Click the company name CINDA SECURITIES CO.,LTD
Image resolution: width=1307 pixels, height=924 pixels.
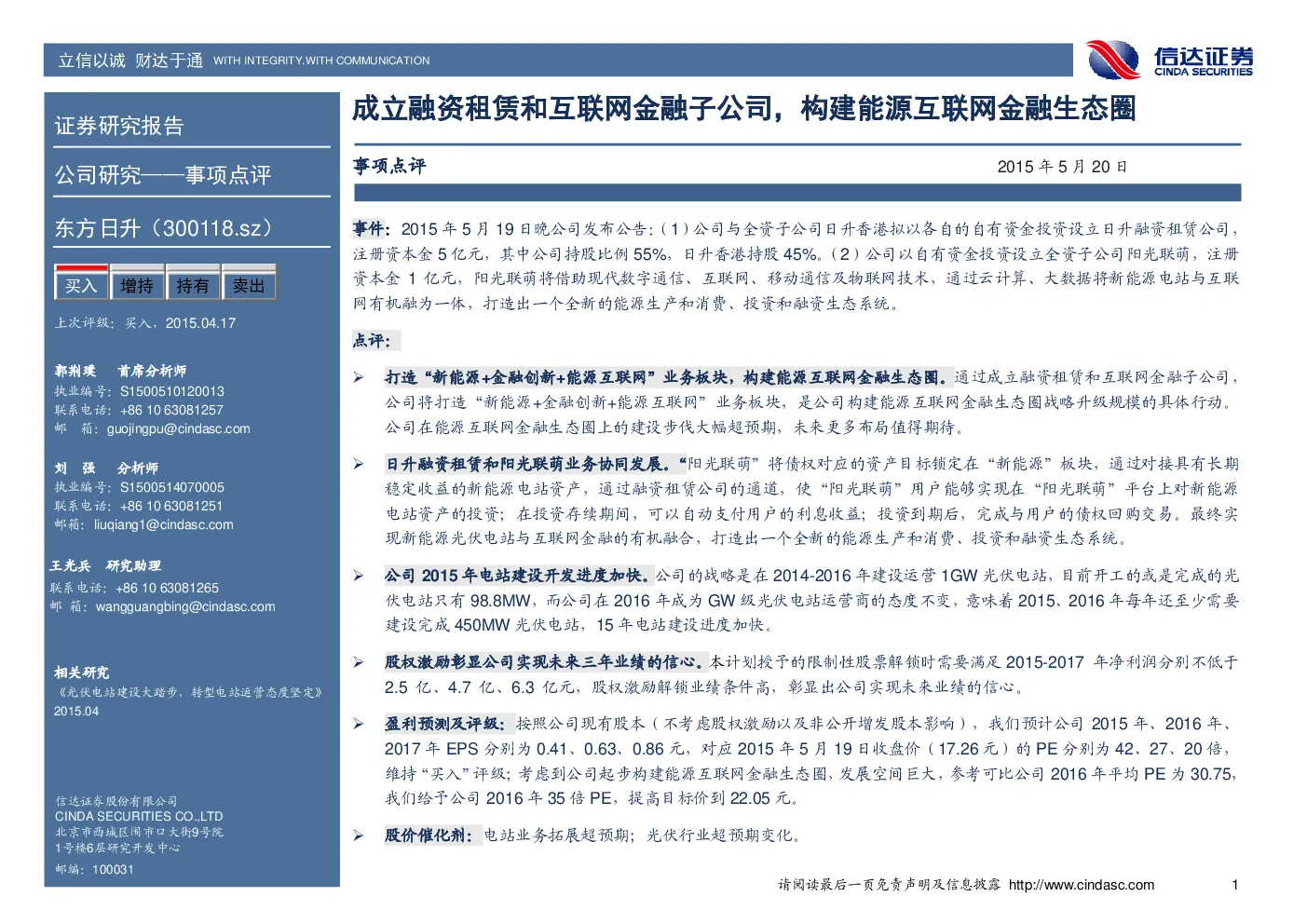pos(139,816)
